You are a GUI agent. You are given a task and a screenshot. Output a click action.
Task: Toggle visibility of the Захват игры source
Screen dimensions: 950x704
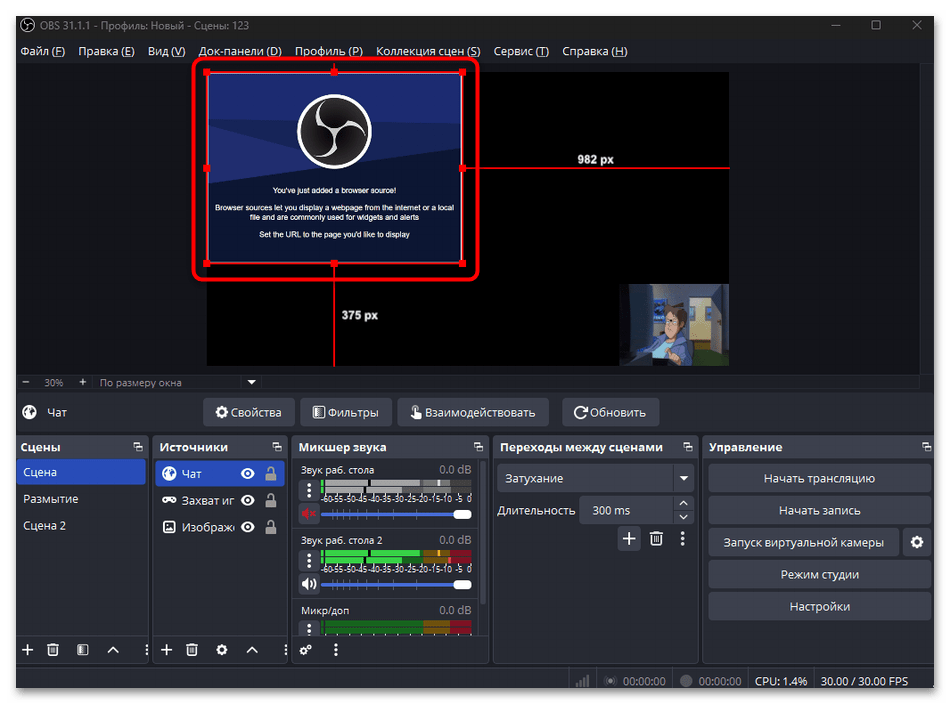[x=248, y=500]
